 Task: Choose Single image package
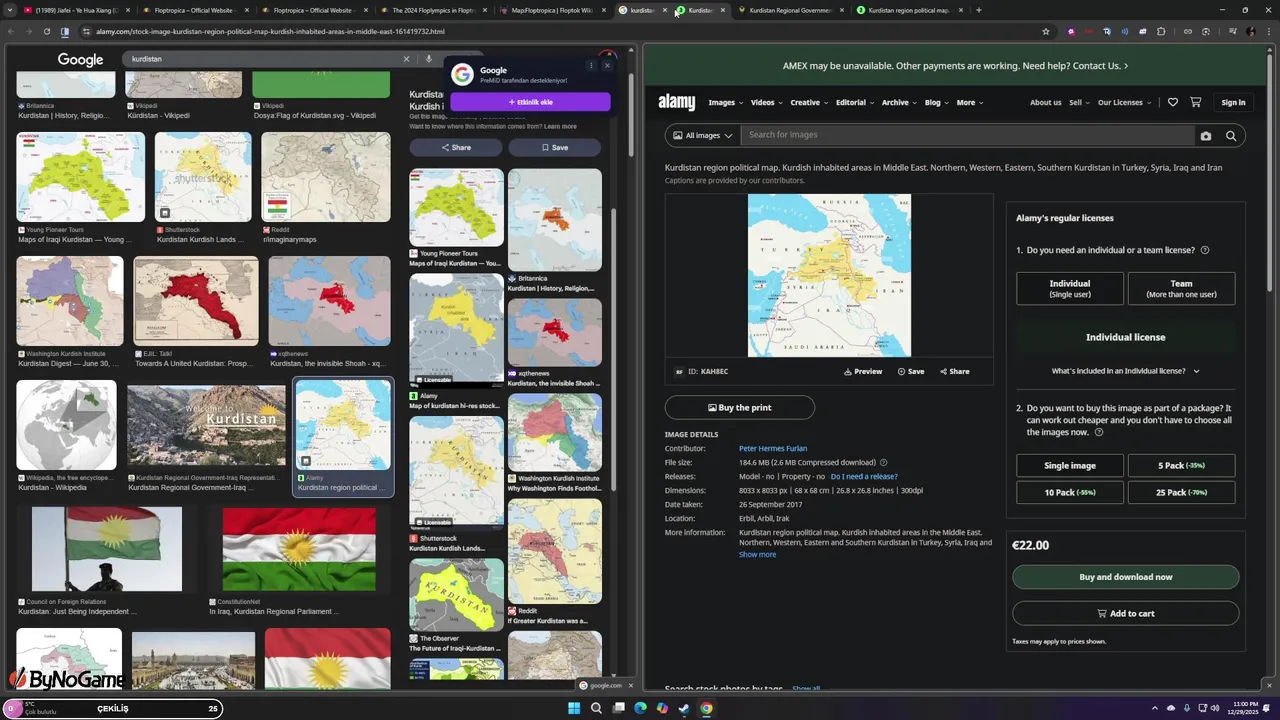coord(1070,466)
